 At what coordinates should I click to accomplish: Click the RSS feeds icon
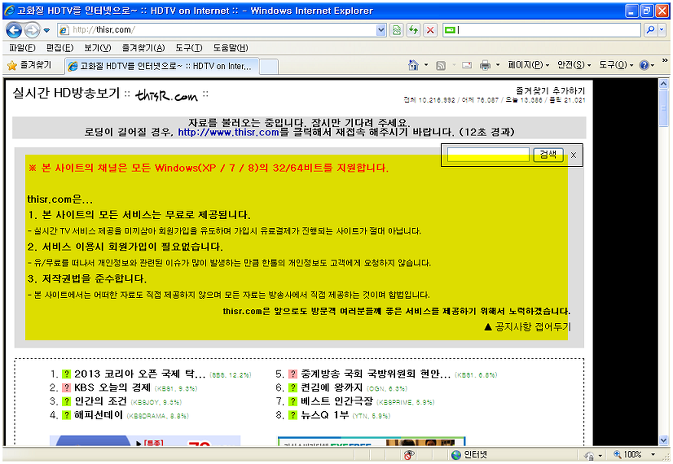[x=441, y=65]
